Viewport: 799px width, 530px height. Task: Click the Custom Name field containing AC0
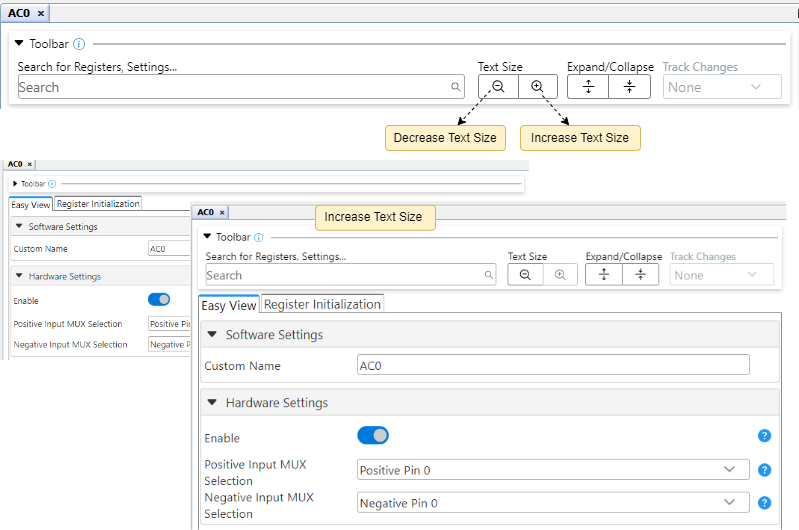coord(553,366)
